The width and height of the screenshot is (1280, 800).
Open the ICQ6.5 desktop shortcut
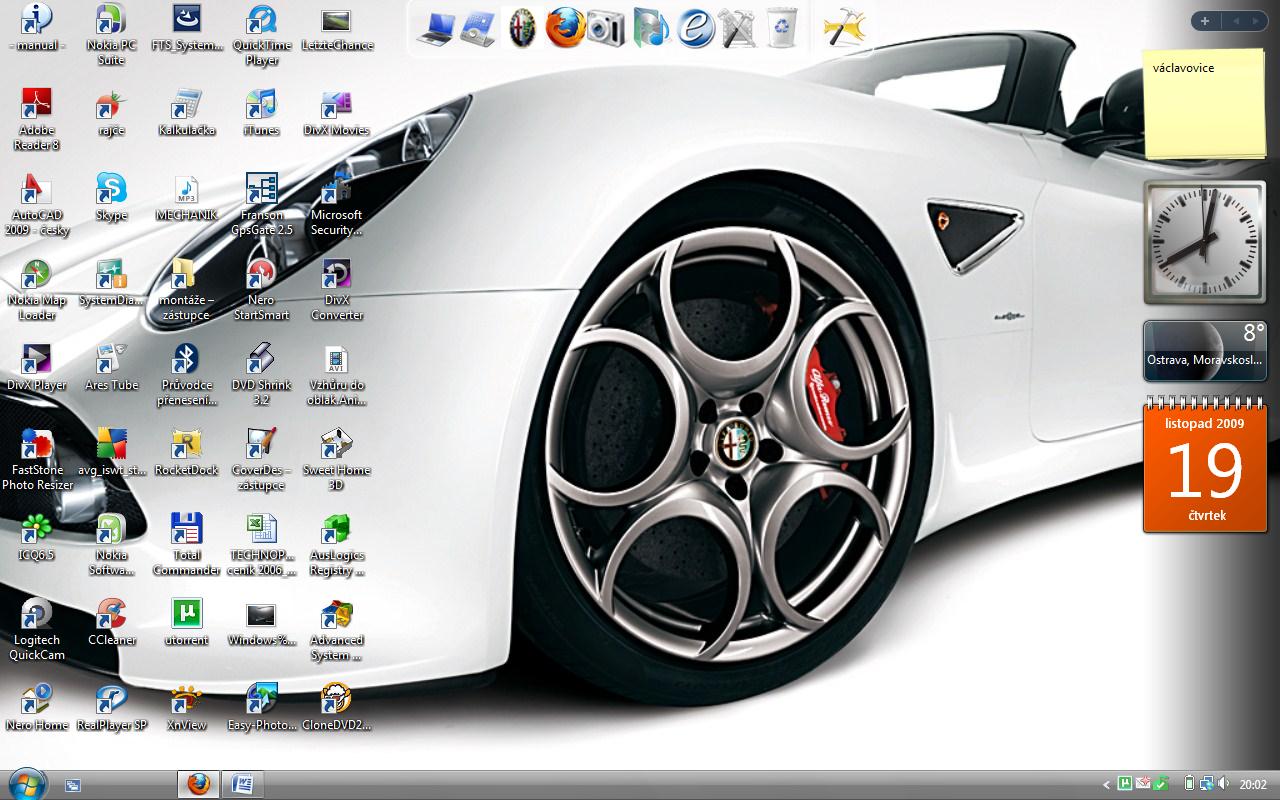point(36,529)
